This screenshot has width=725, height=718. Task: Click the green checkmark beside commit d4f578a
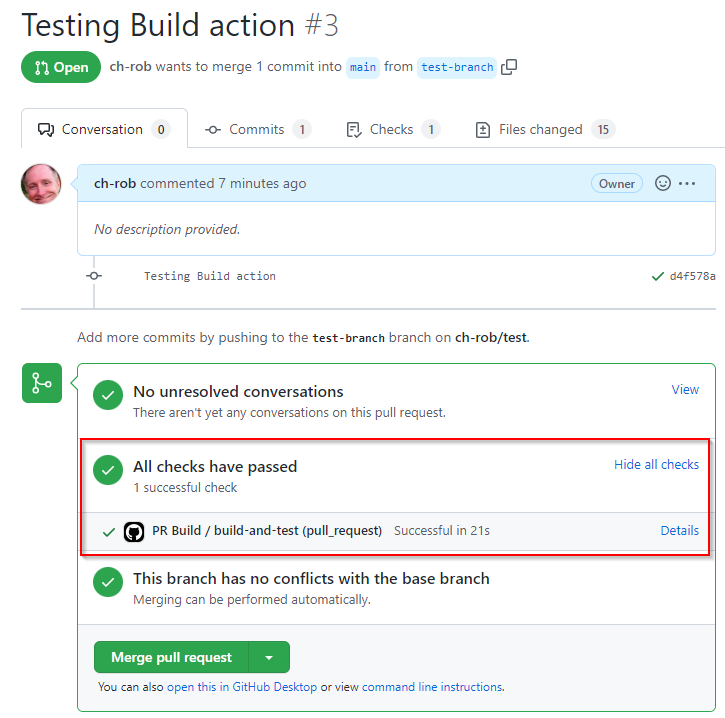tap(657, 276)
